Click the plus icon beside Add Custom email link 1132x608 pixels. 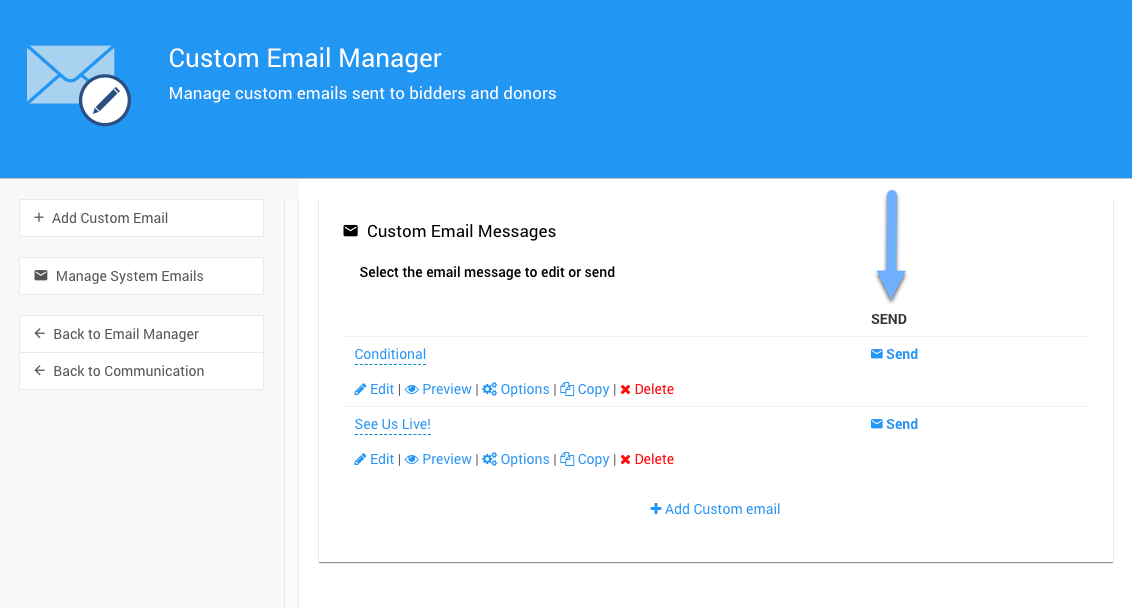(x=656, y=509)
